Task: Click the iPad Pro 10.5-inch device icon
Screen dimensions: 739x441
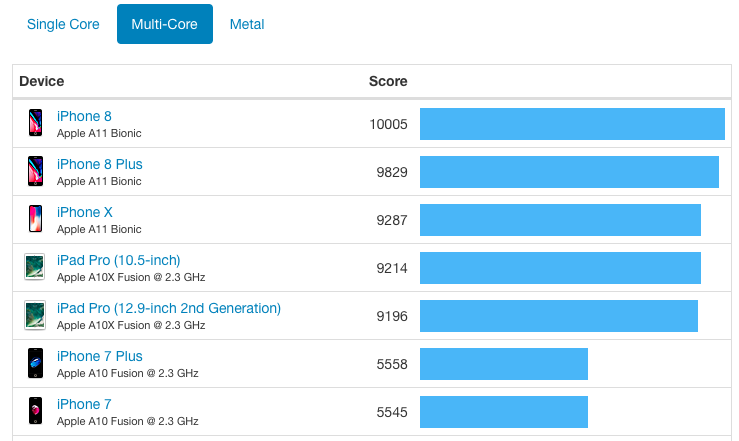Action: click(36, 267)
